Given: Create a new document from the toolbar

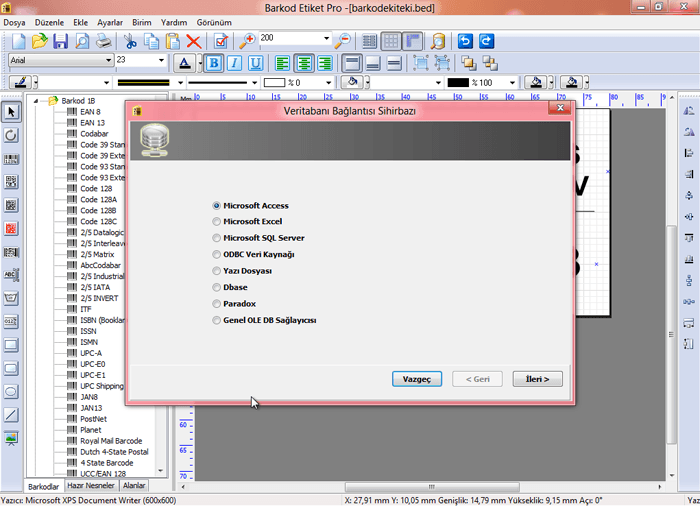Looking at the screenshot, I should [19, 41].
